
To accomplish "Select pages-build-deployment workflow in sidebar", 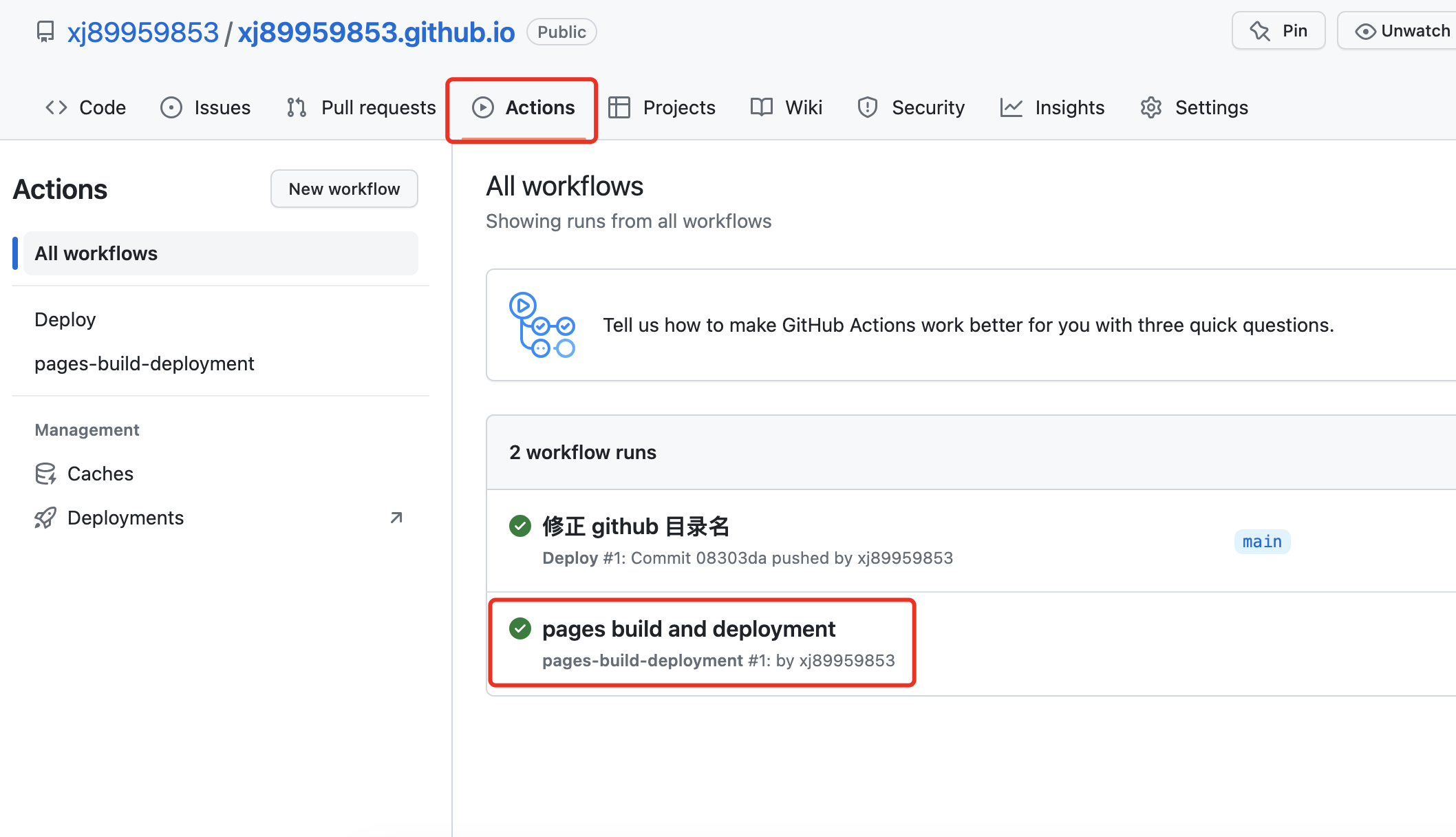I will pyautogui.click(x=144, y=363).
